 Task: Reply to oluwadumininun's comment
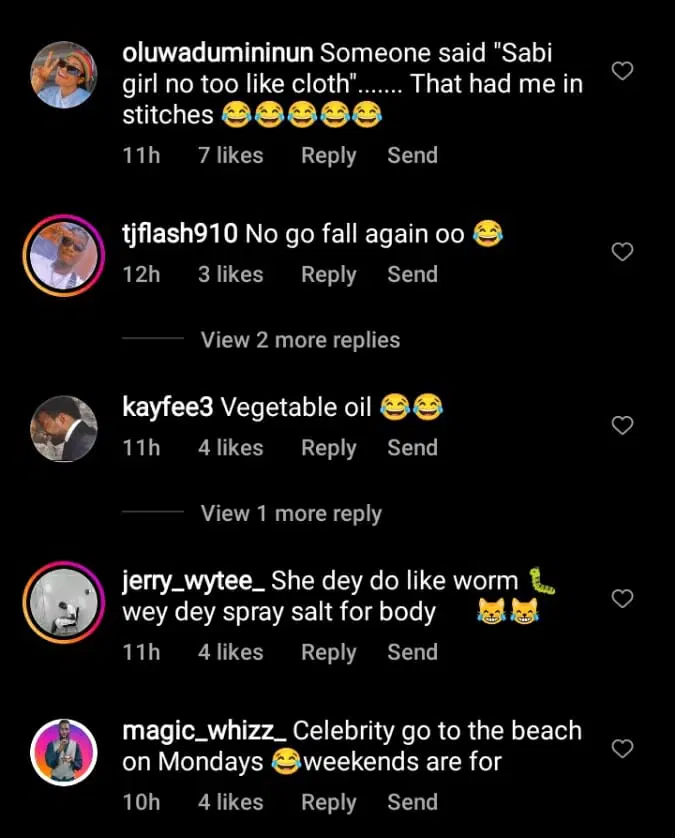click(x=328, y=156)
